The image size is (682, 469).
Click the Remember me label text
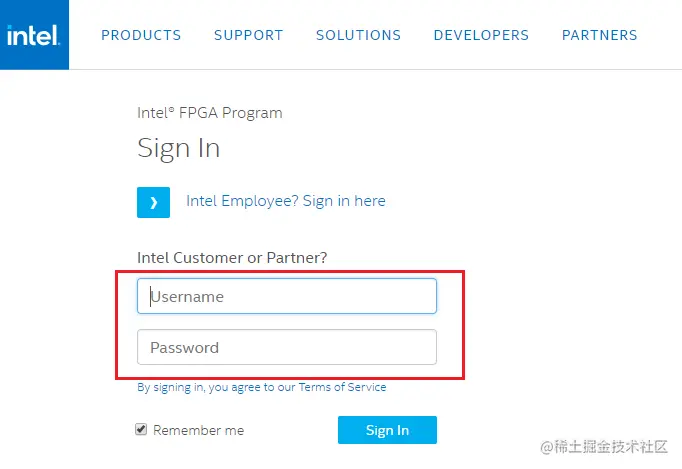coord(199,431)
